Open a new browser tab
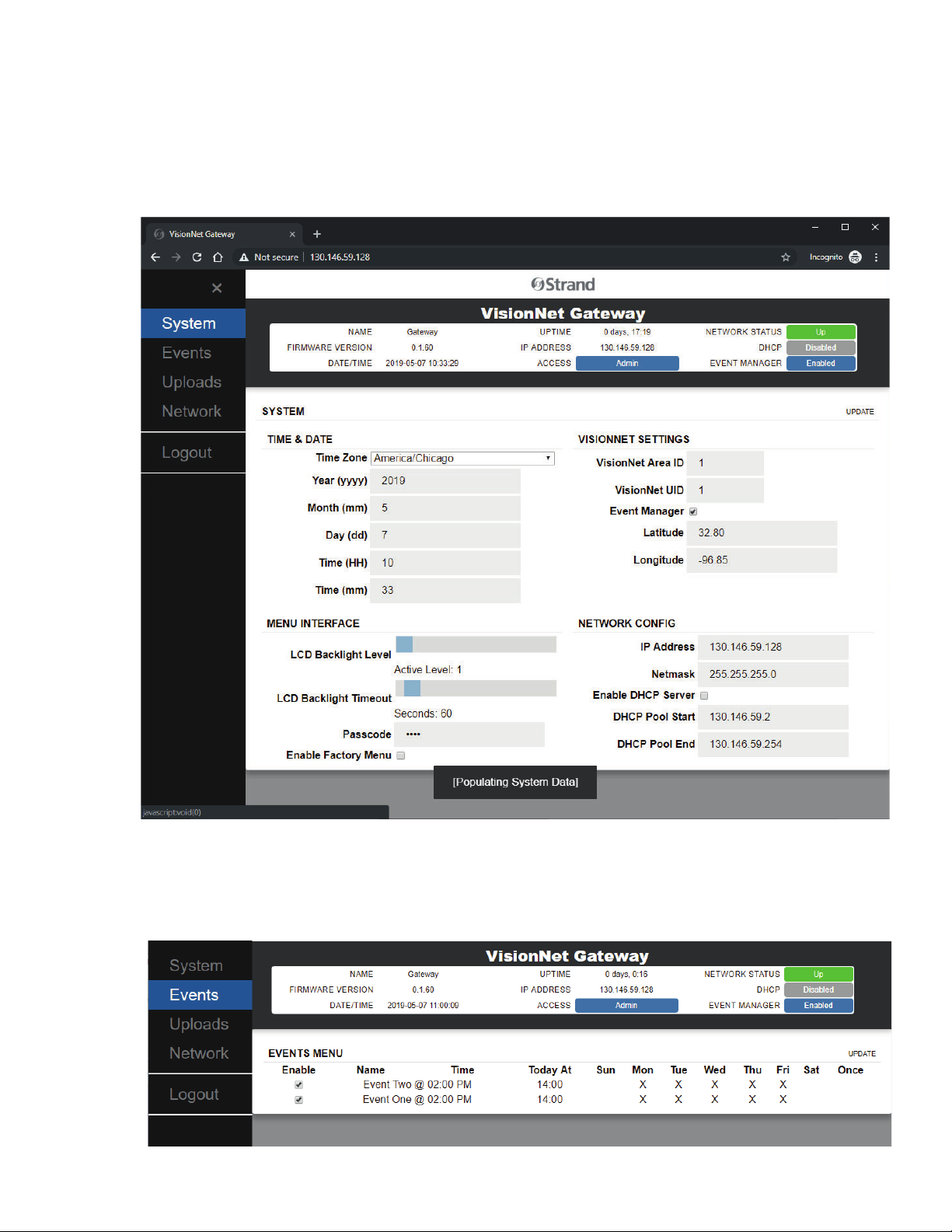The height and width of the screenshot is (1232, 952). 317,234
